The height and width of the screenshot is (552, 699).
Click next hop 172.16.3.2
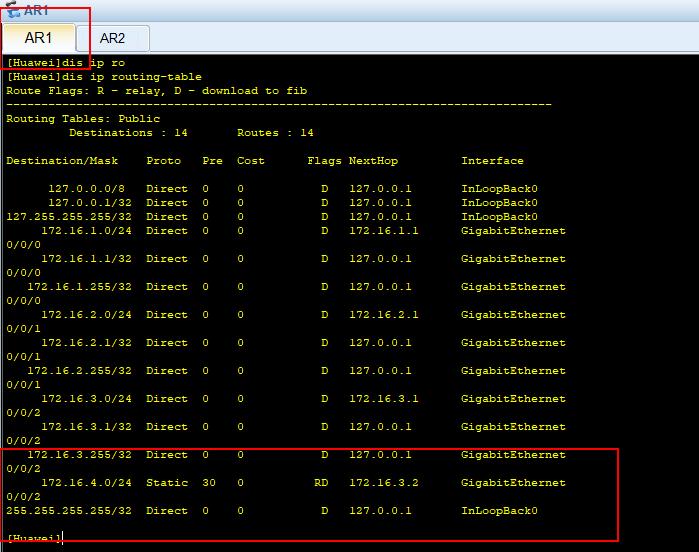click(x=383, y=483)
